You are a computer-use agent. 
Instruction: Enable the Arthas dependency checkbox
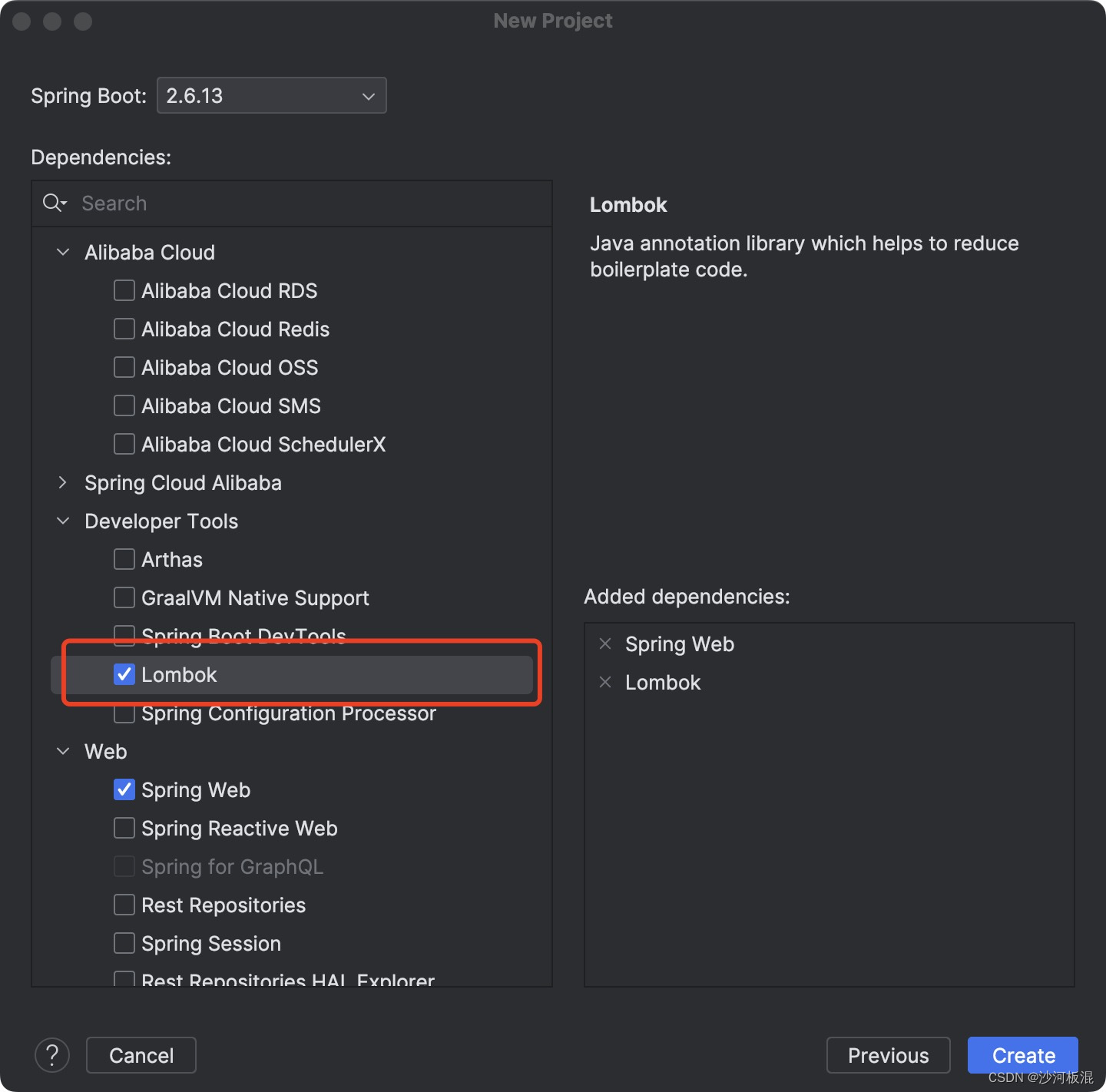point(124,559)
